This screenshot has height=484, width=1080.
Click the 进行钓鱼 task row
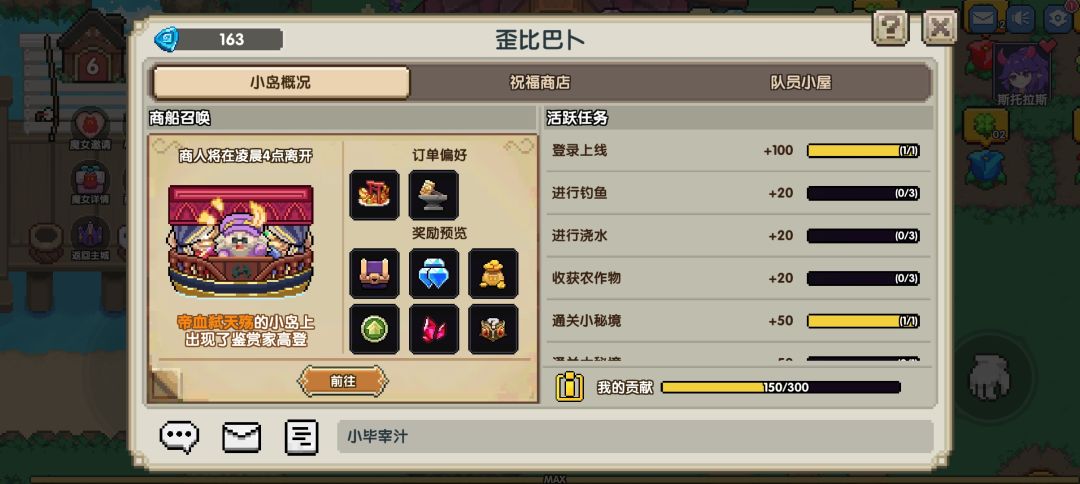(736, 193)
